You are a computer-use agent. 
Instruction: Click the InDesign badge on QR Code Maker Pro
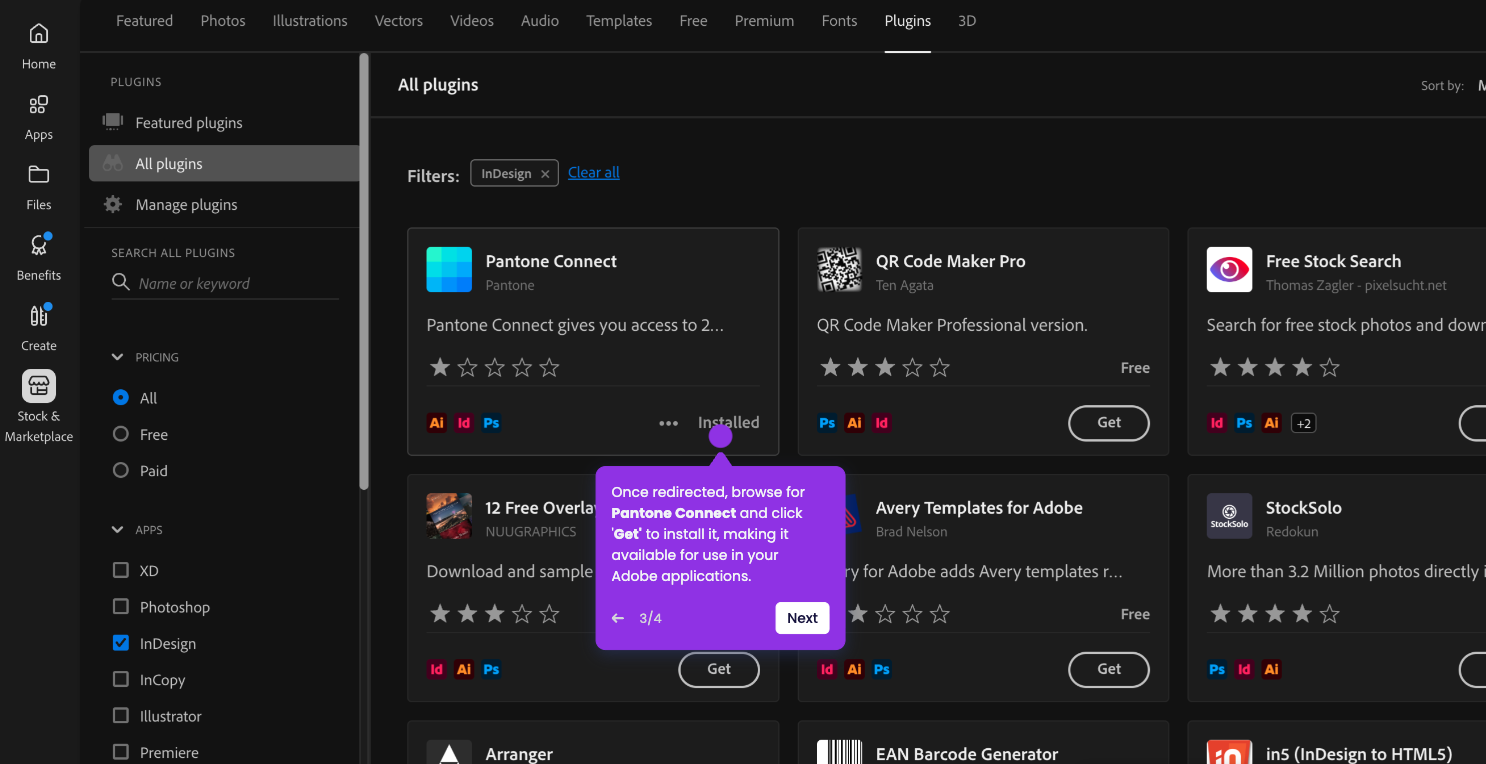tap(881, 423)
